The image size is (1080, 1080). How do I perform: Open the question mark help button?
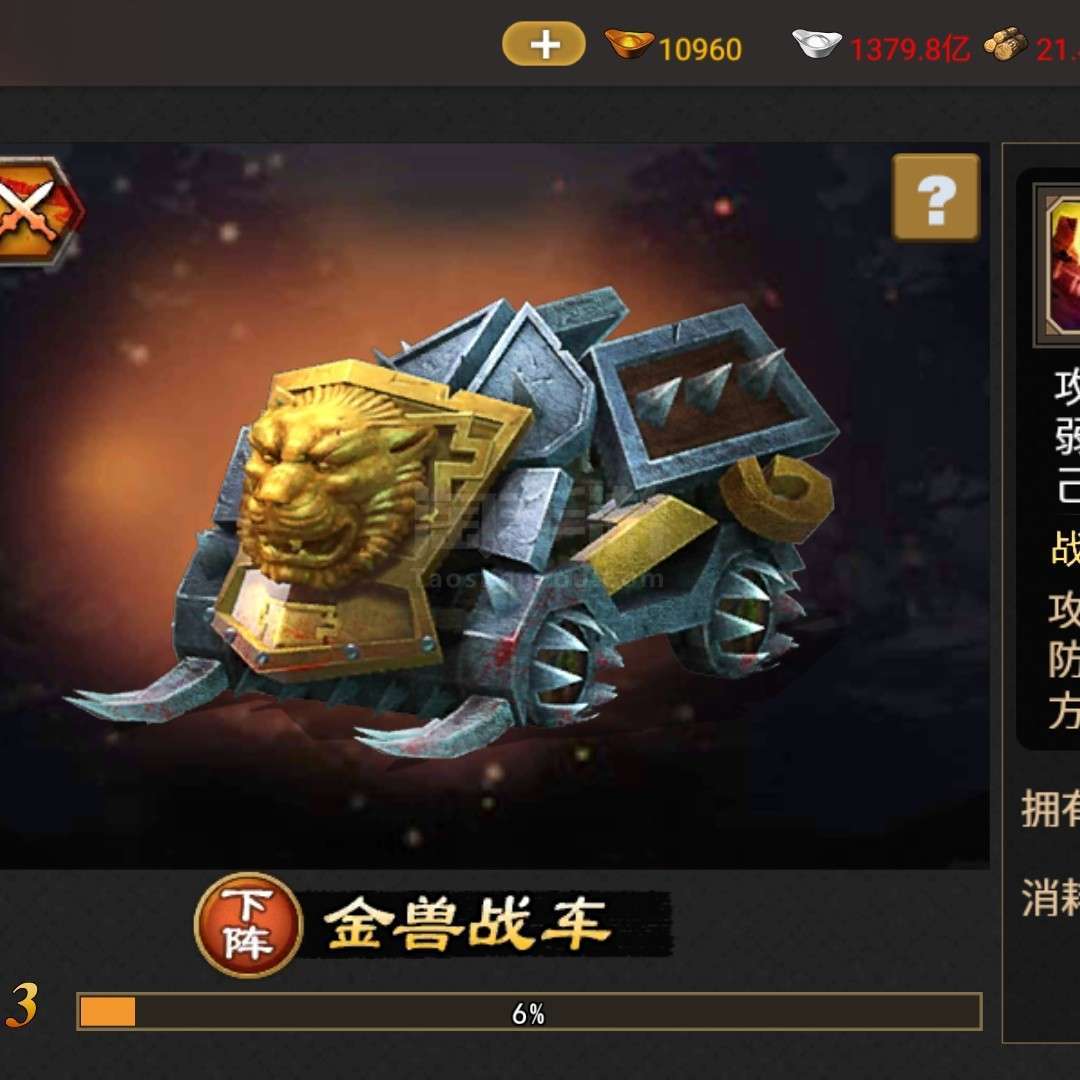pos(935,198)
